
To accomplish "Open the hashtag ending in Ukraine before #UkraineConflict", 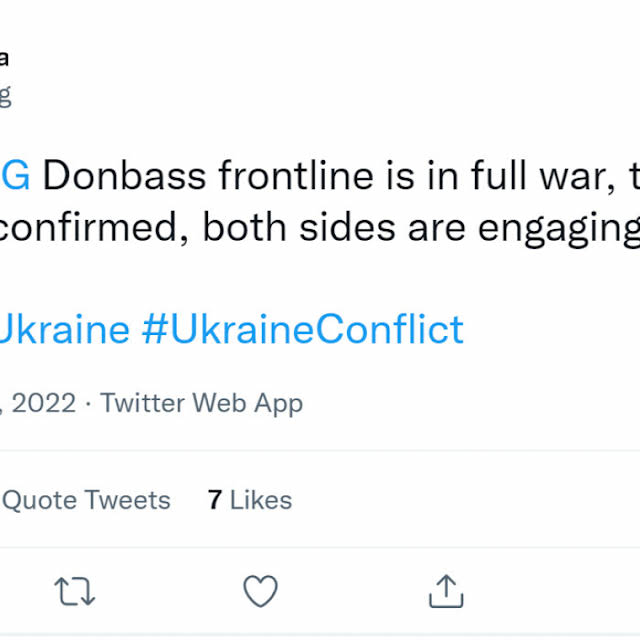I will [63, 329].
